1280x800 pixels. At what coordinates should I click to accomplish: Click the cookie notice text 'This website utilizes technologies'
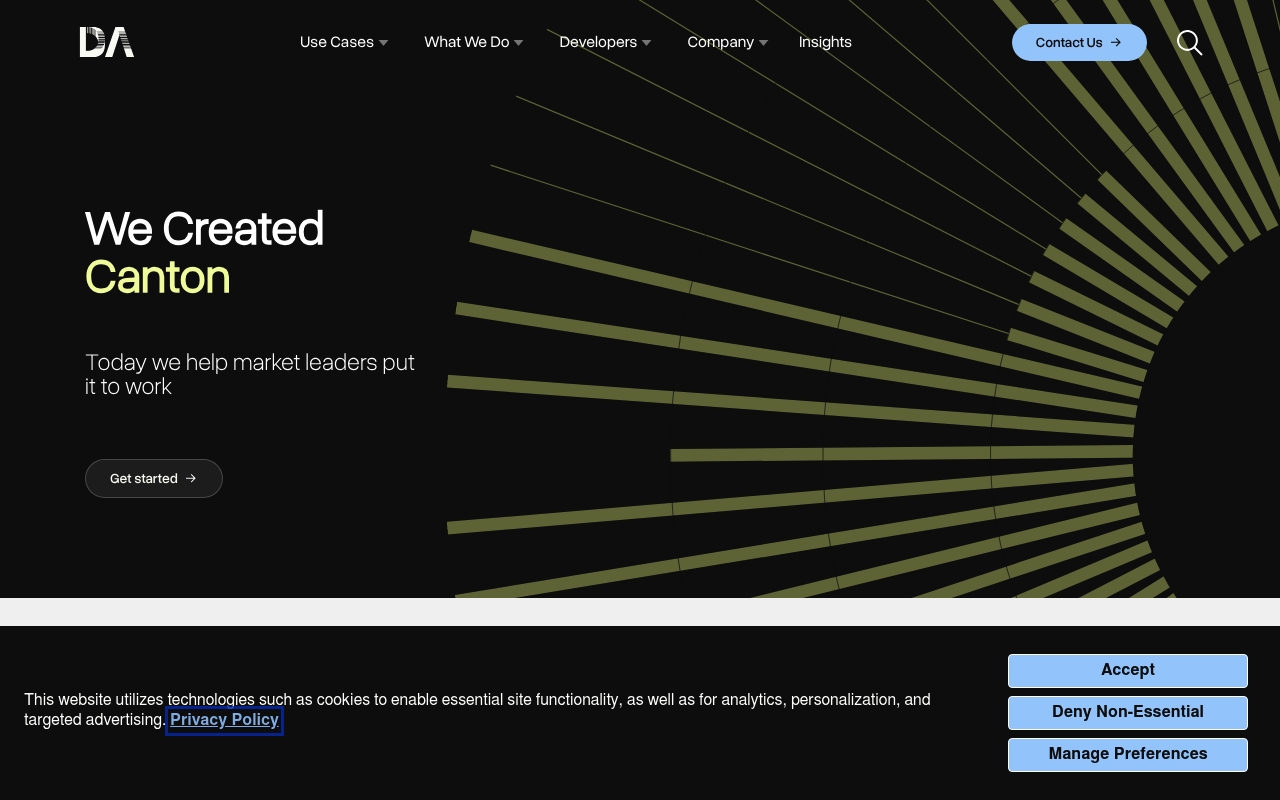(477, 709)
